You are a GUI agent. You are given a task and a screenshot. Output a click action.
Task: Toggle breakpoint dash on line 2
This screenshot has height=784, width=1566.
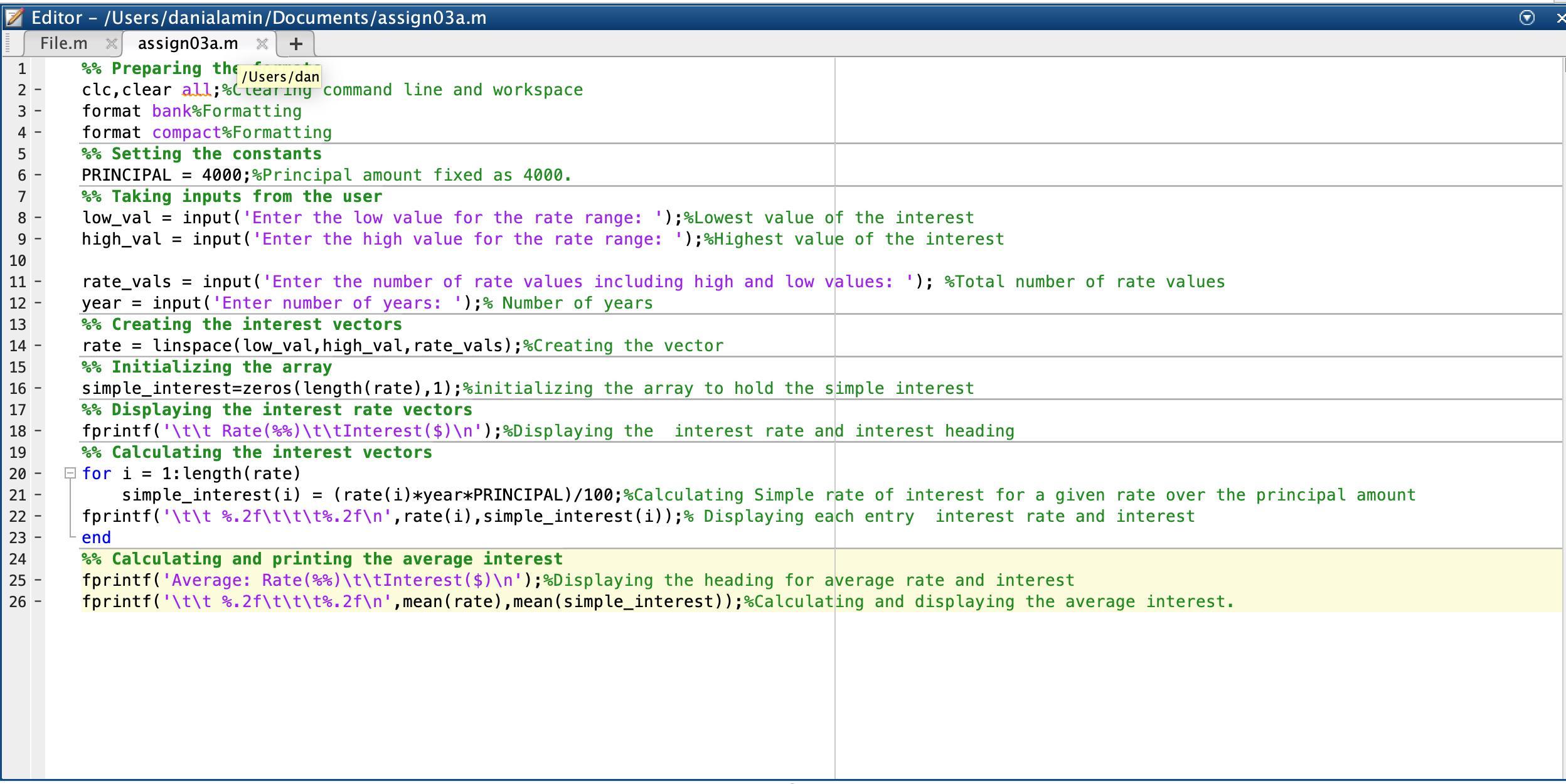pos(38,90)
